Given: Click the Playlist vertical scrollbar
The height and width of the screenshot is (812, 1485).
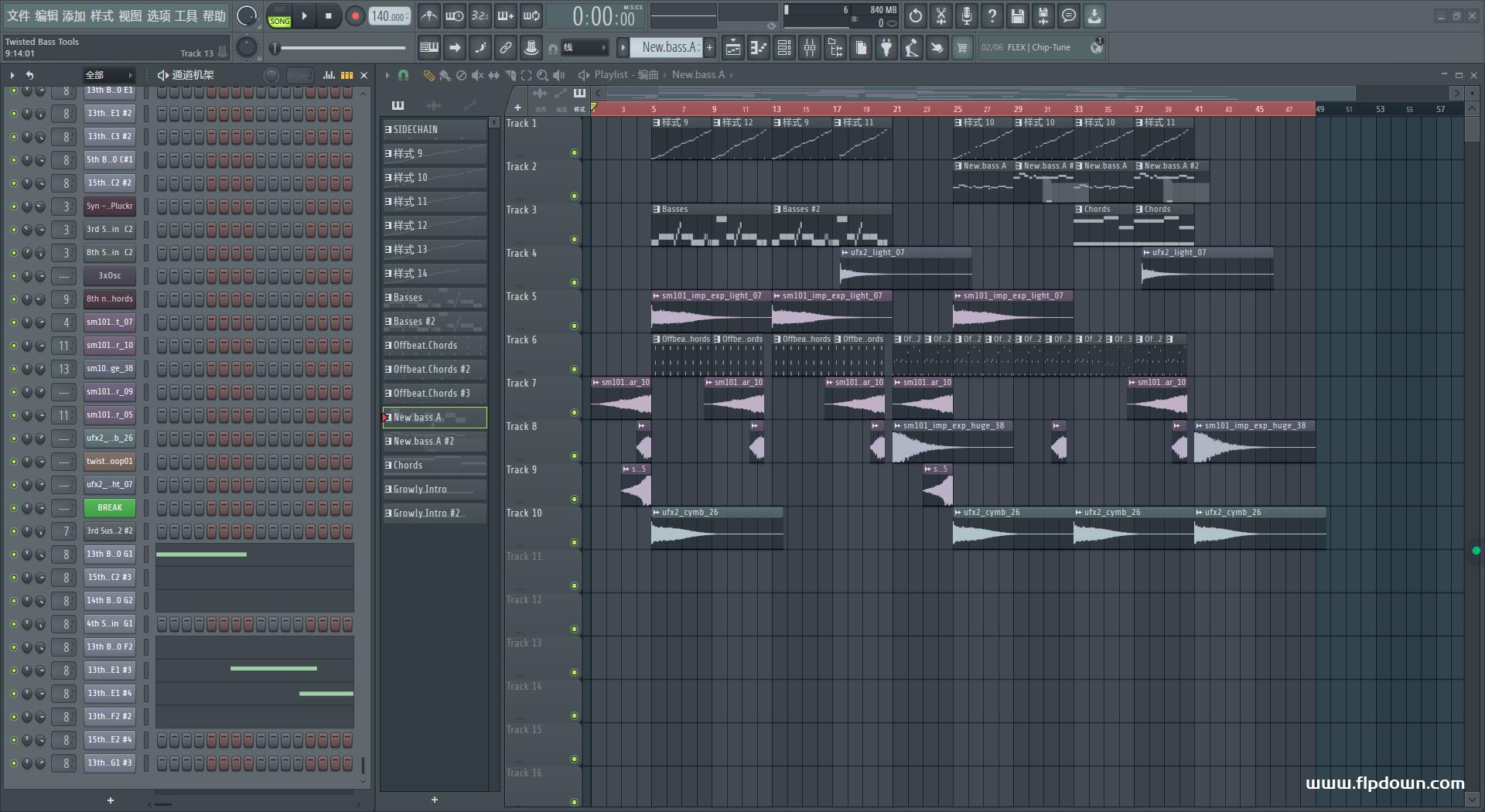Looking at the screenshot, I should tap(1473, 456).
